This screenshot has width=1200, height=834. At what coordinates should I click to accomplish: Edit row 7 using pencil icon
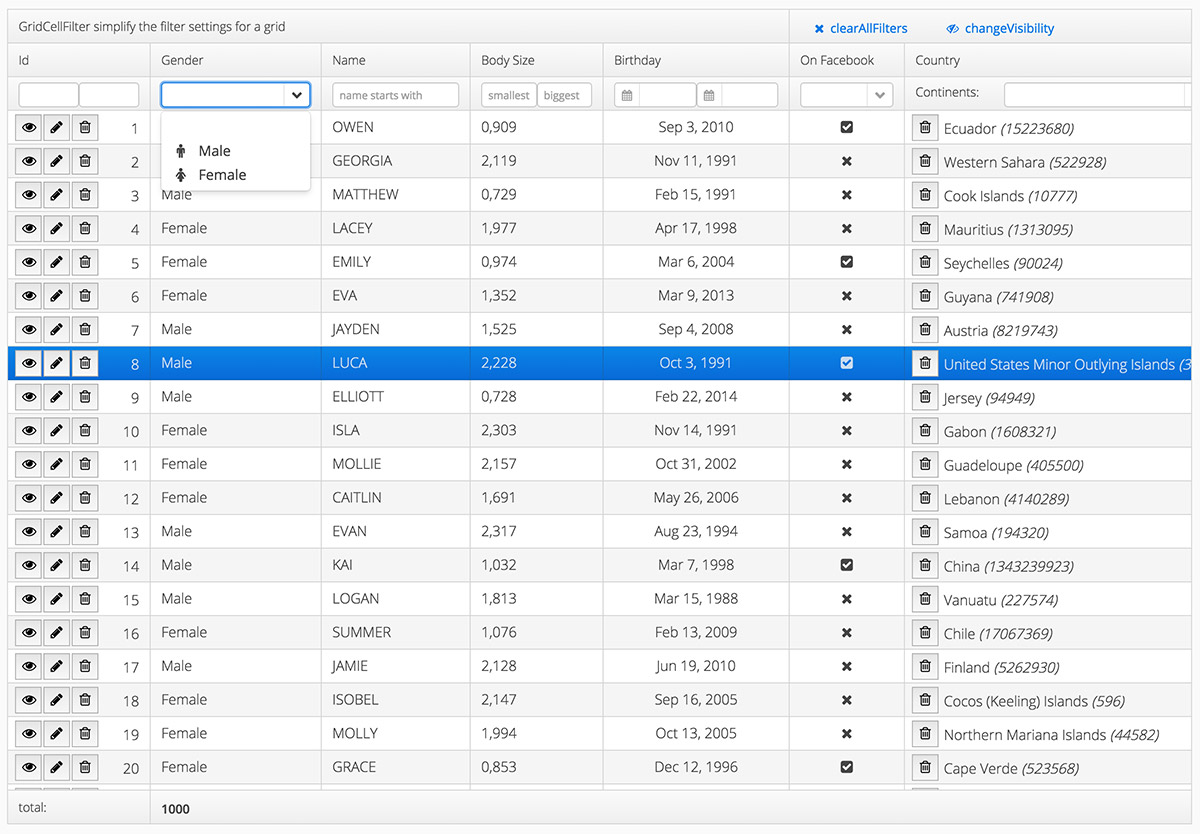57,330
